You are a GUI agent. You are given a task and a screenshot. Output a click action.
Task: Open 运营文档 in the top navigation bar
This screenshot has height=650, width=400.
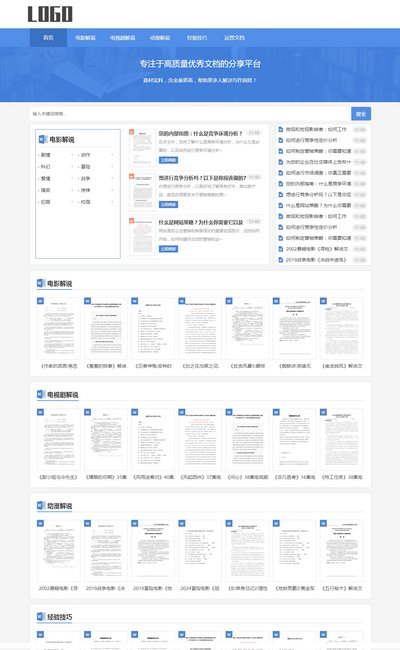tap(234, 38)
